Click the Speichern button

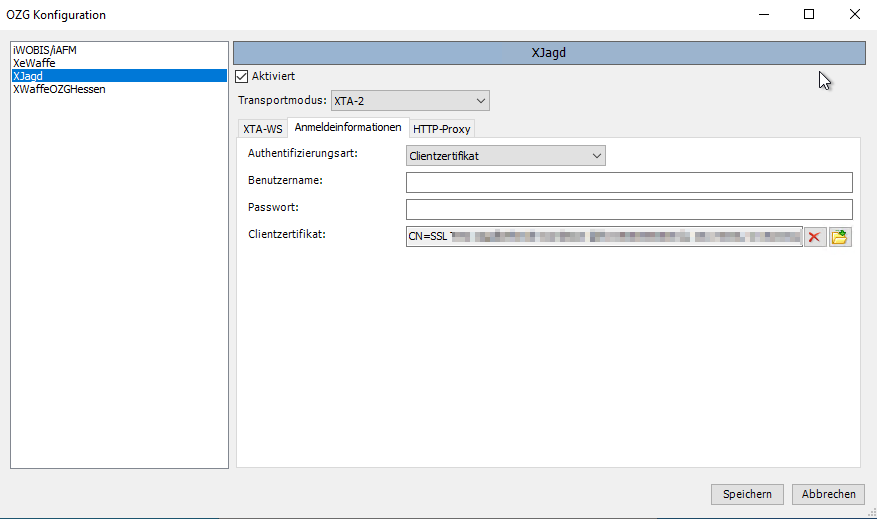pyautogui.click(x=747, y=494)
